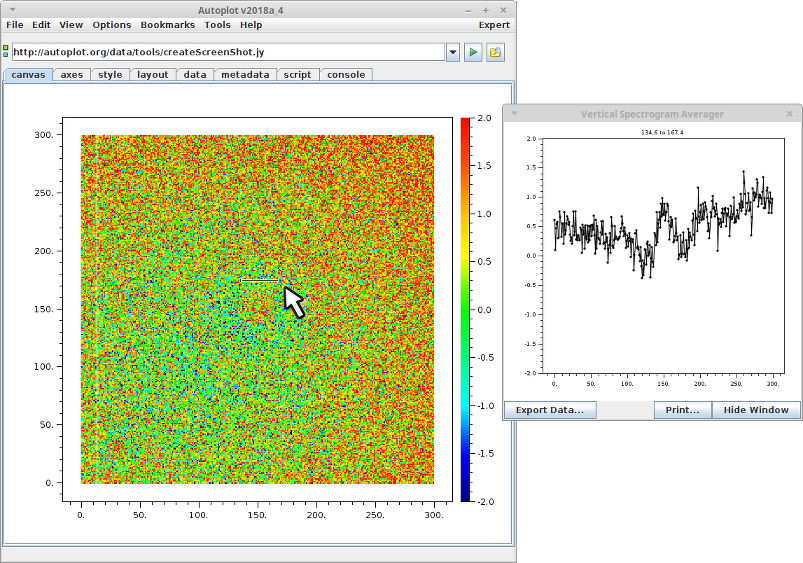The height and width of the screenshot is (563, 803).
Task: Open the Vertical Spectrogram Averager window menu triangle
Action: tap(515, 114)
